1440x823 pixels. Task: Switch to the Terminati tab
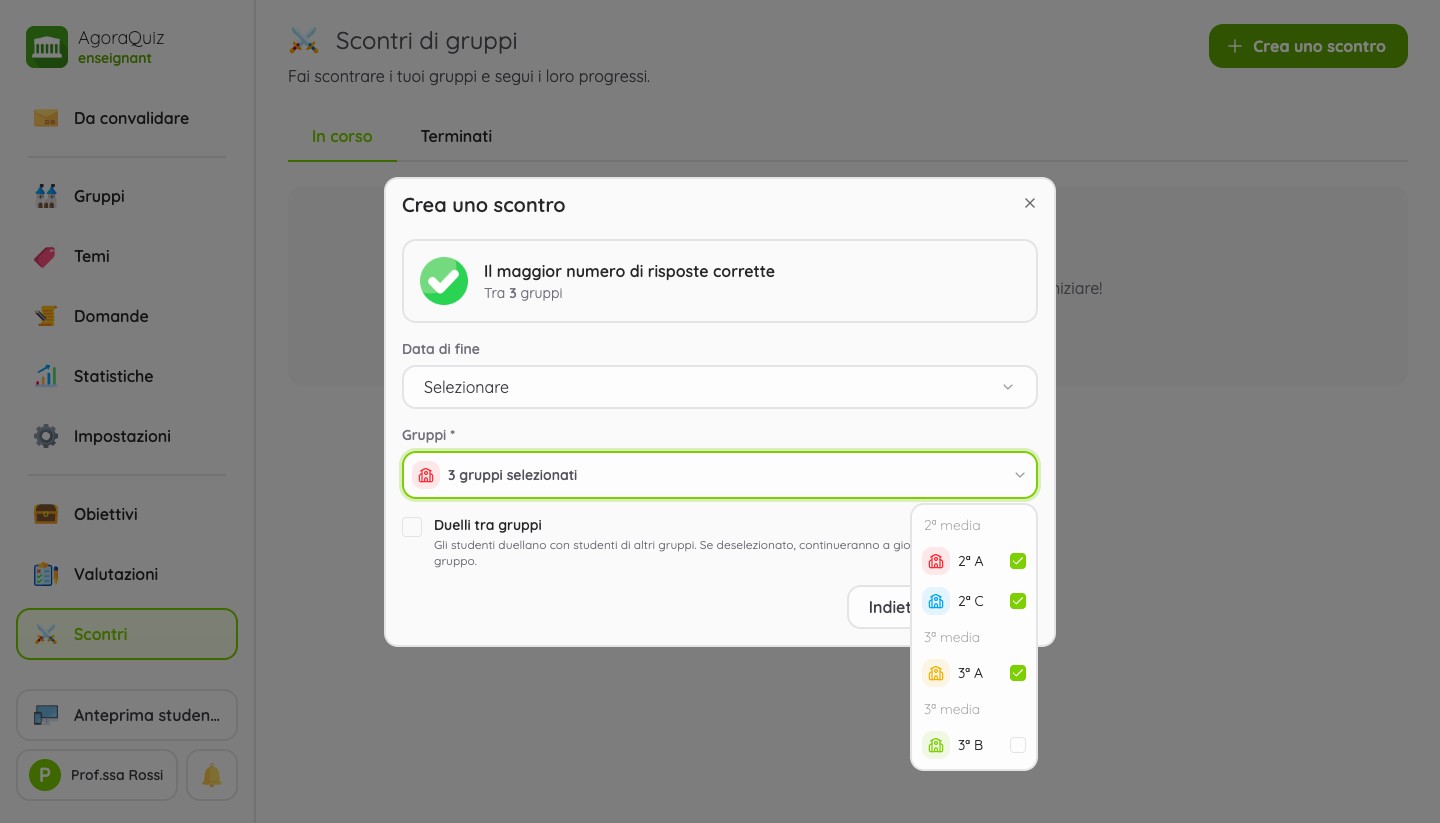tap(456, 136)
